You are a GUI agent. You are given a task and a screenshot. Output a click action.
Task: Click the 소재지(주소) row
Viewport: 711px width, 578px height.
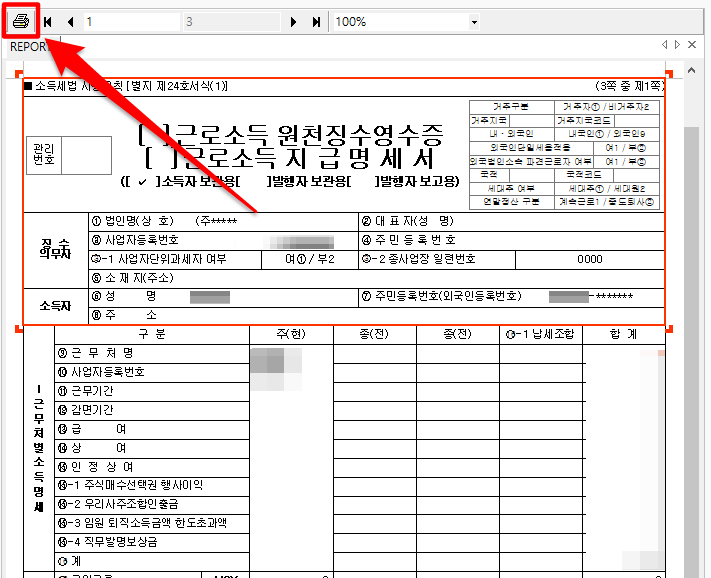click(376, 278)
